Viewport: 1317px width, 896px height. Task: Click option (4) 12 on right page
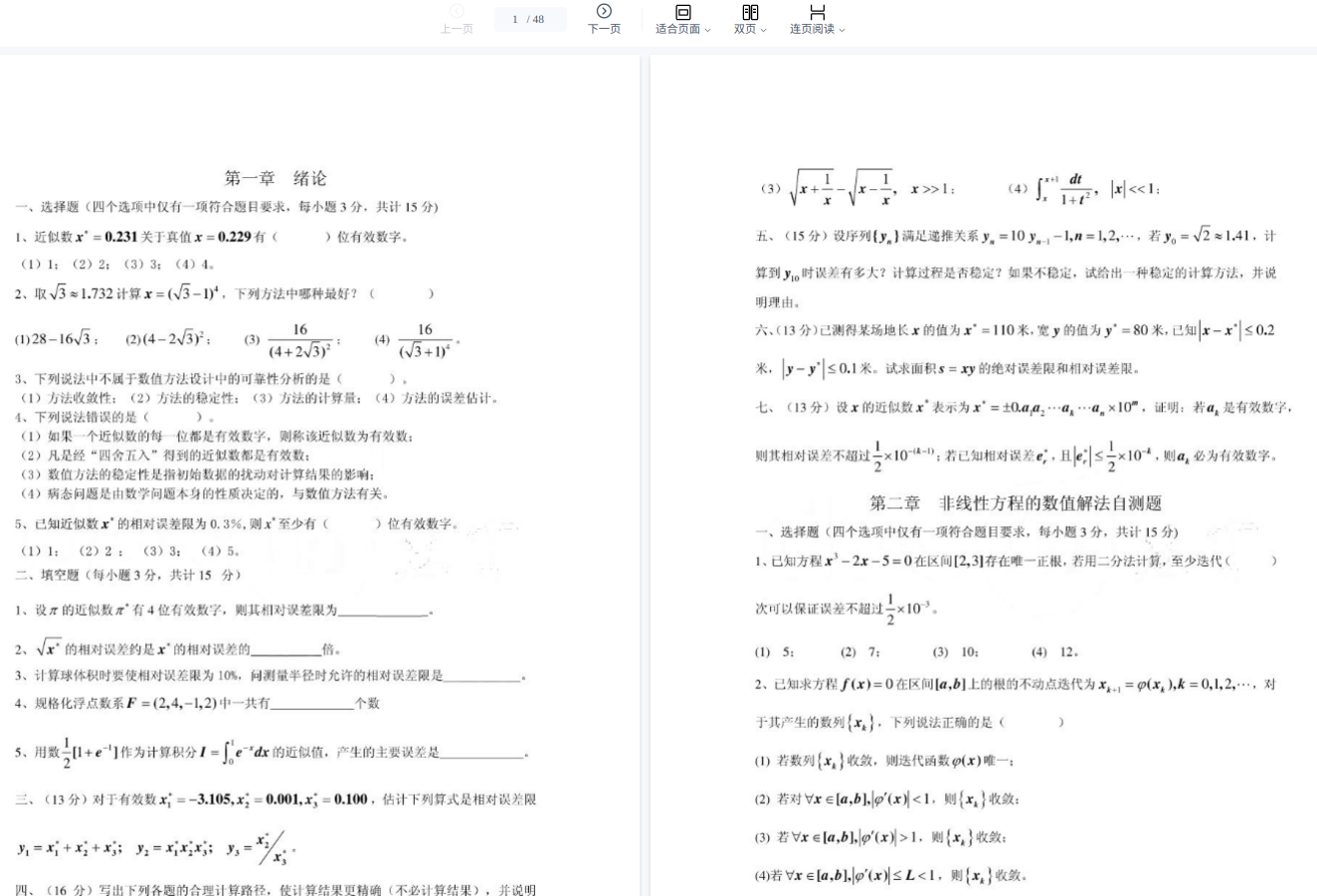pyautogui.click(x=1054, y=652)
